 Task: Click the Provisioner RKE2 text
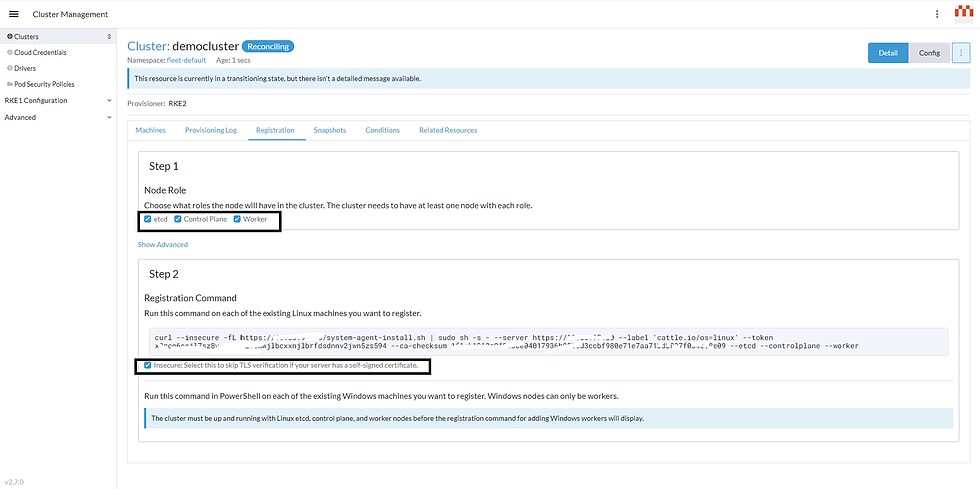(157, 103)
